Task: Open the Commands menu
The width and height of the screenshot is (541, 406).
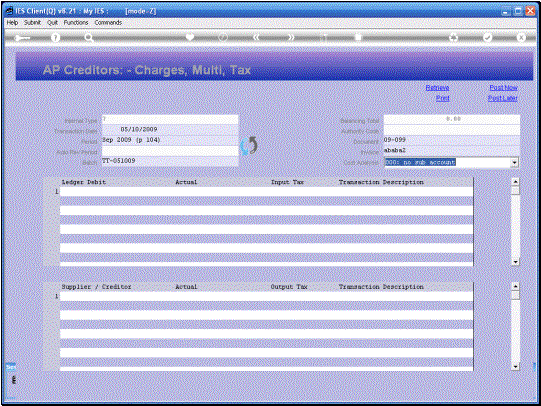Action: point(108,22)
